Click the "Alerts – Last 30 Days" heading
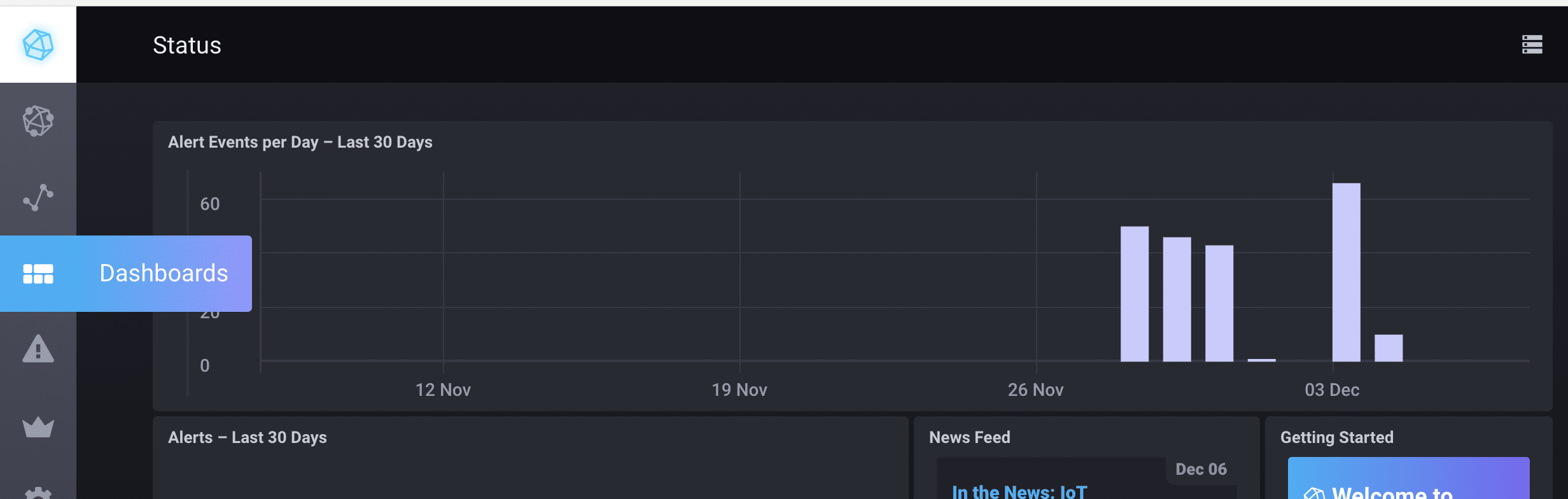This screenshot has height=499, width=1568. pyautogui.click(x=247, y=437)
